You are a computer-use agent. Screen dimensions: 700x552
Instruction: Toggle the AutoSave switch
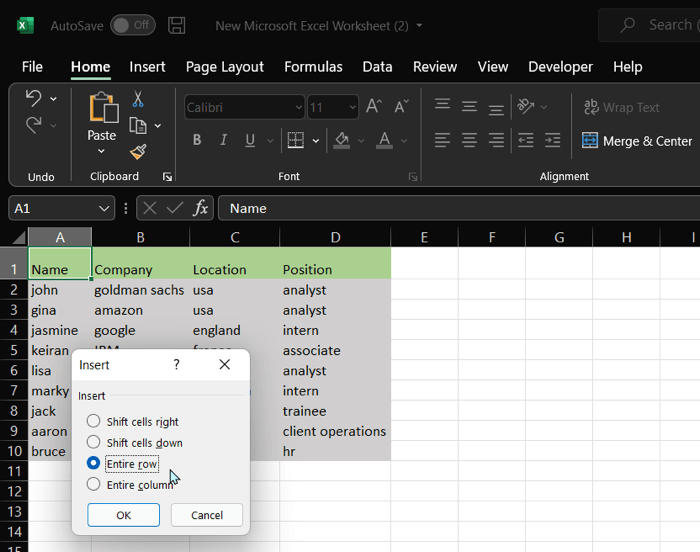(132, 25)
